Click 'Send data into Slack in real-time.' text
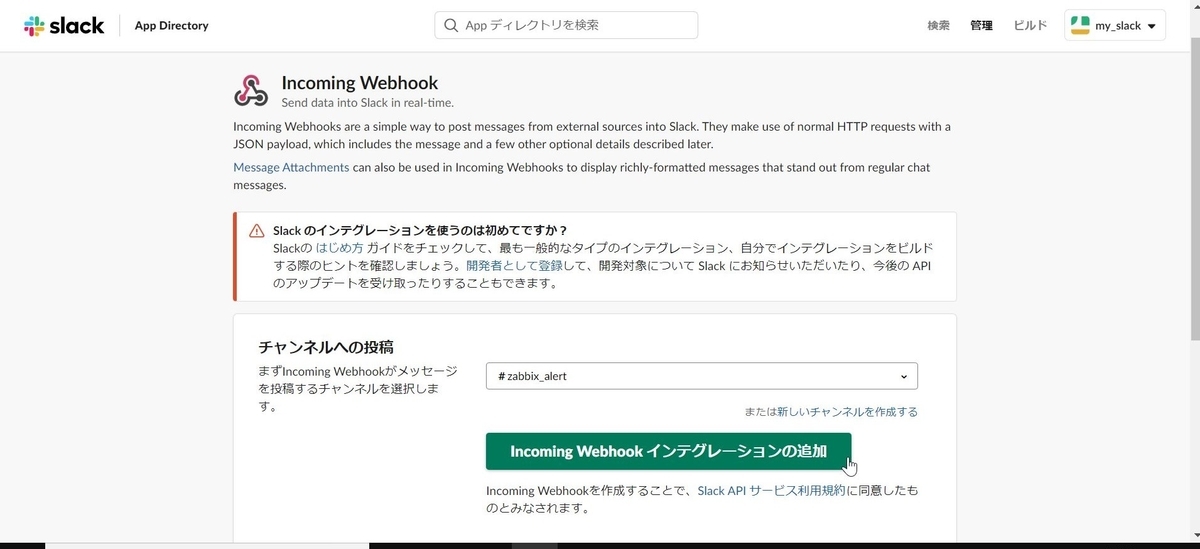 368,102
